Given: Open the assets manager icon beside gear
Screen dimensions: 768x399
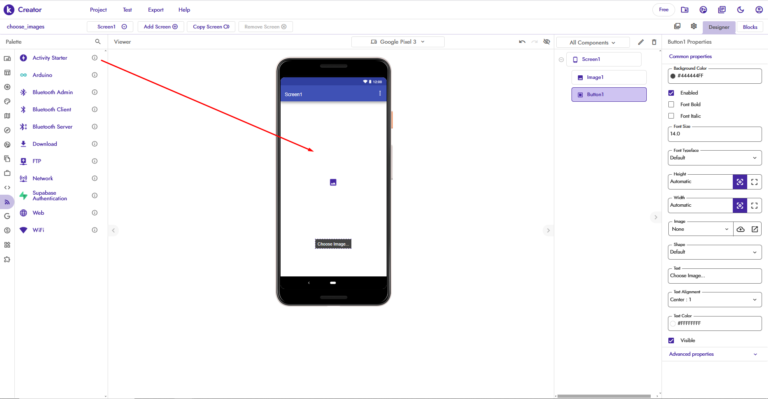Looking at the screenshot, I should point(677,26).
